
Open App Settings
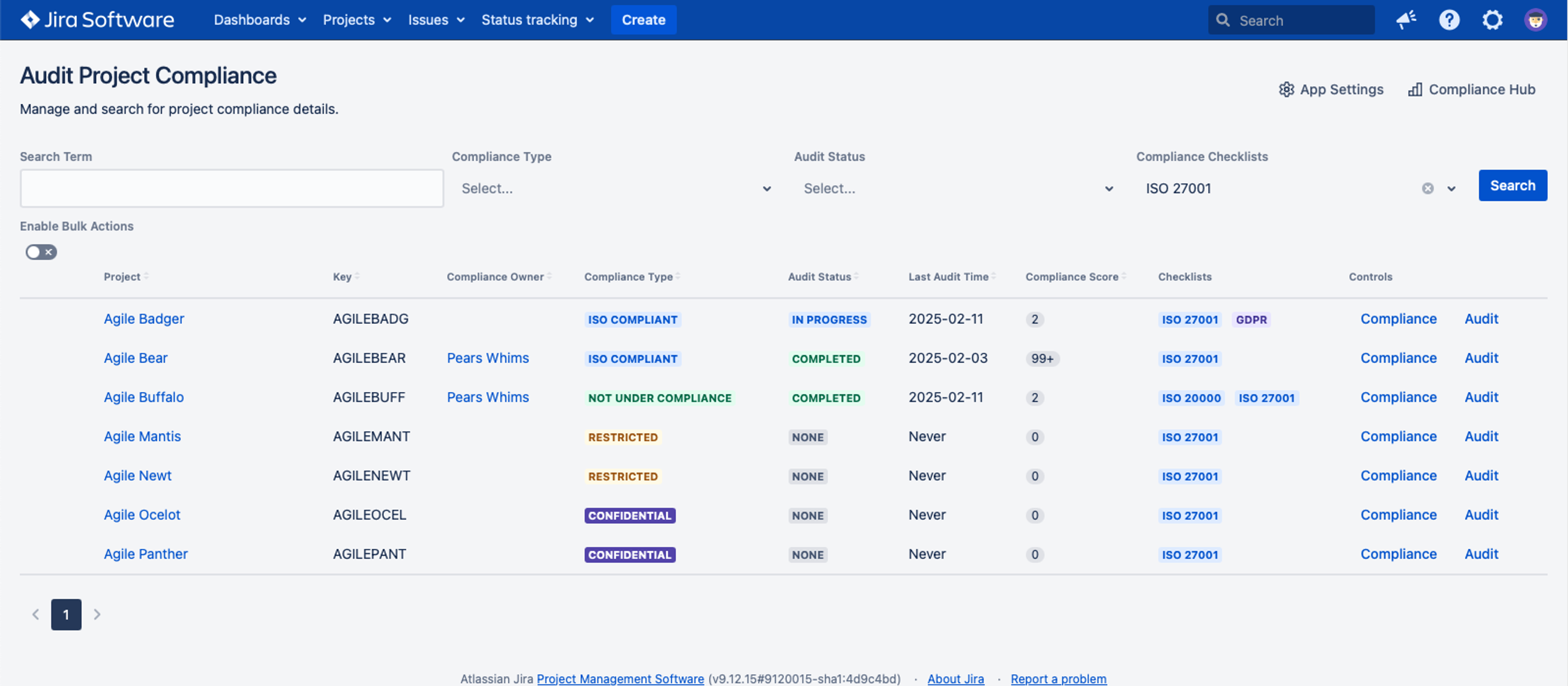(1331, 89)
